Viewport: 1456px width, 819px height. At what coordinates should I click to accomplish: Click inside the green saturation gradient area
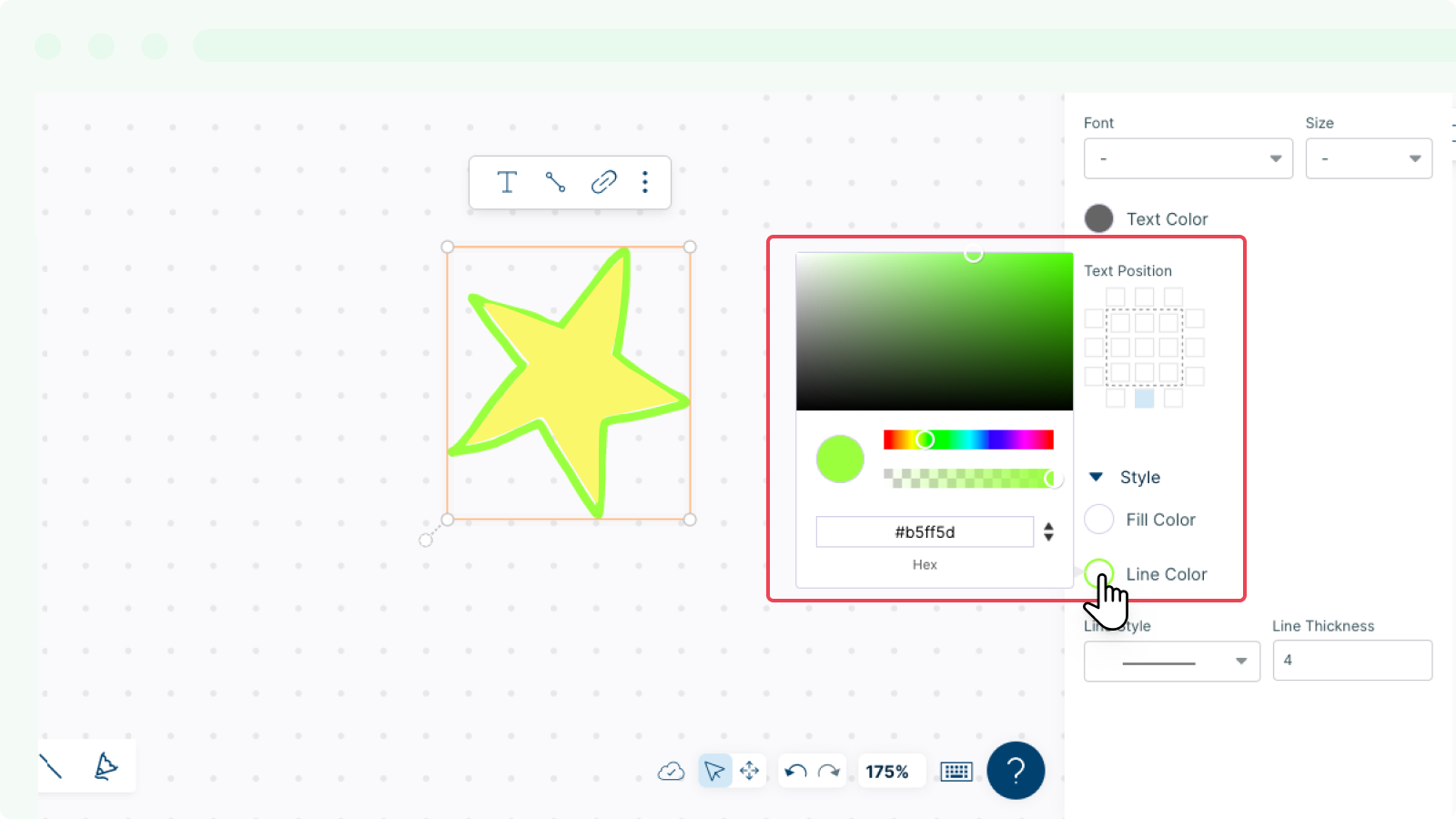(935, 331)
